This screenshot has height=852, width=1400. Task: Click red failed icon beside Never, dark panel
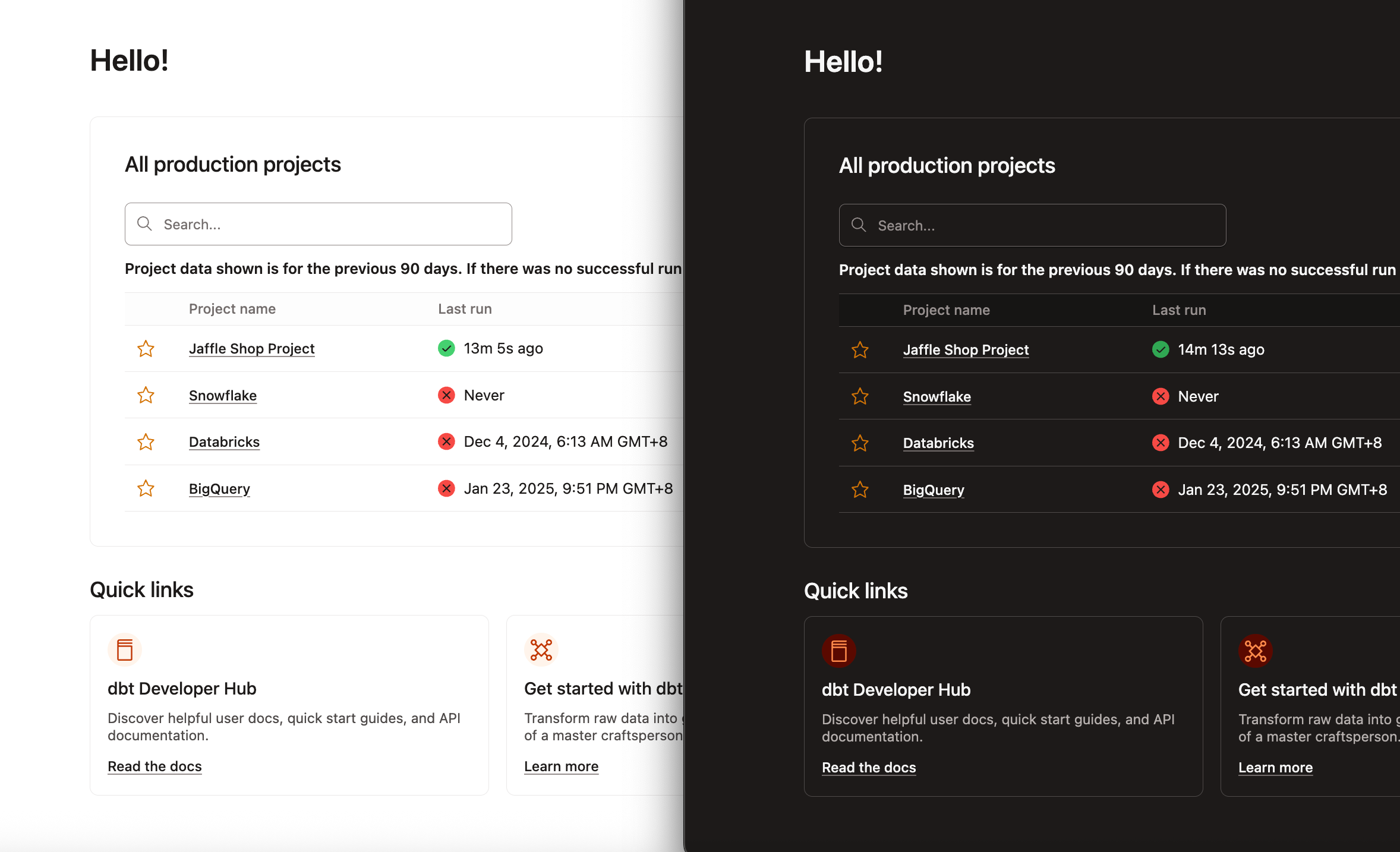point(1161,396)
